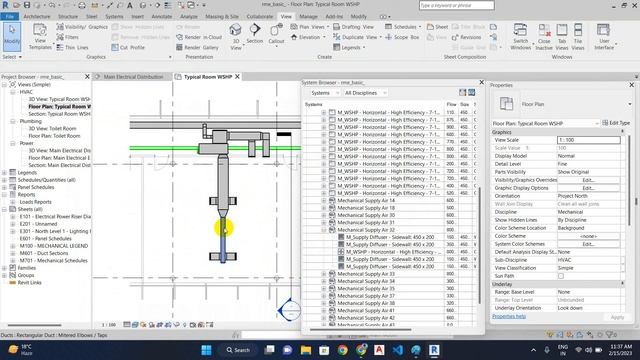Toggle the Sun Path checkbox

coord(561,276)
